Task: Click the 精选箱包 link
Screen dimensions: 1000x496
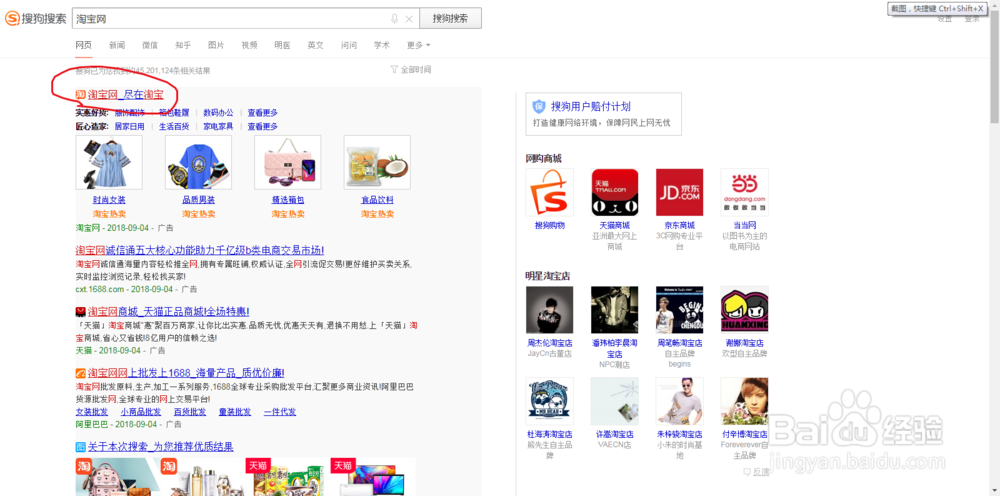Action: click(288, 200)
